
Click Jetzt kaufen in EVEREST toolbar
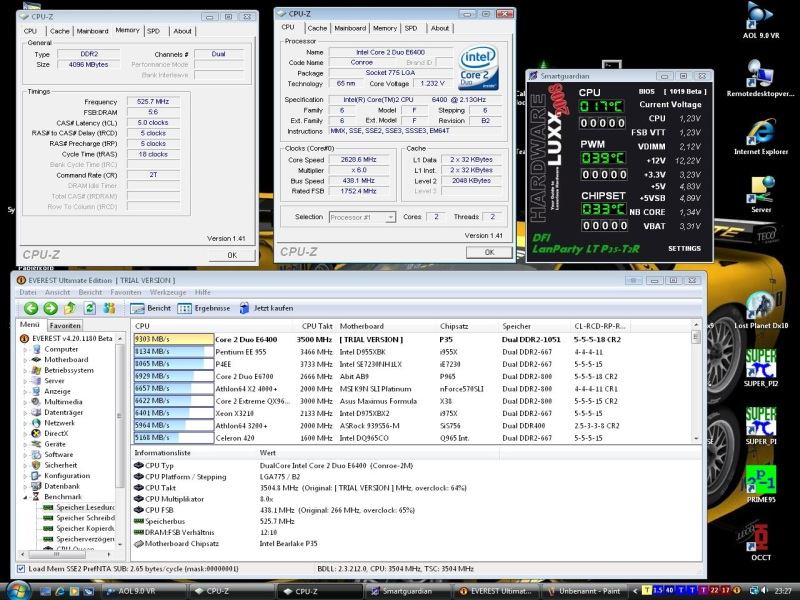pos(266,308)
